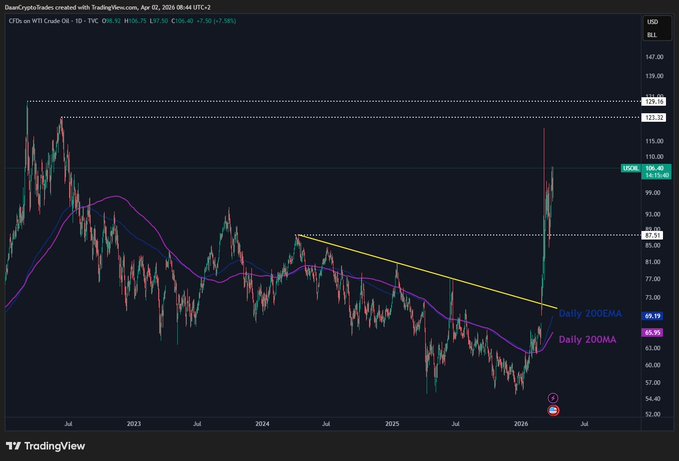Select the yellow descending trendline

click(x=420, y=268)
